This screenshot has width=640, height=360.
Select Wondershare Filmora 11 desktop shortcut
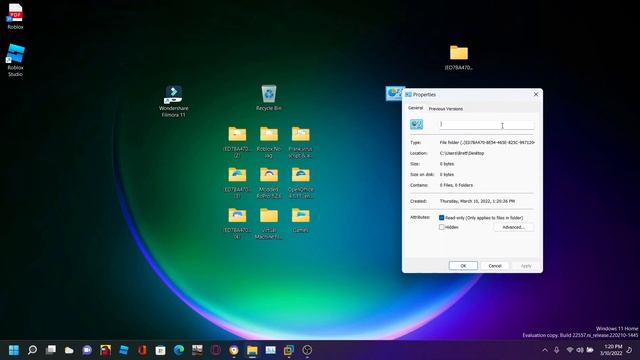tap(173, 102)
